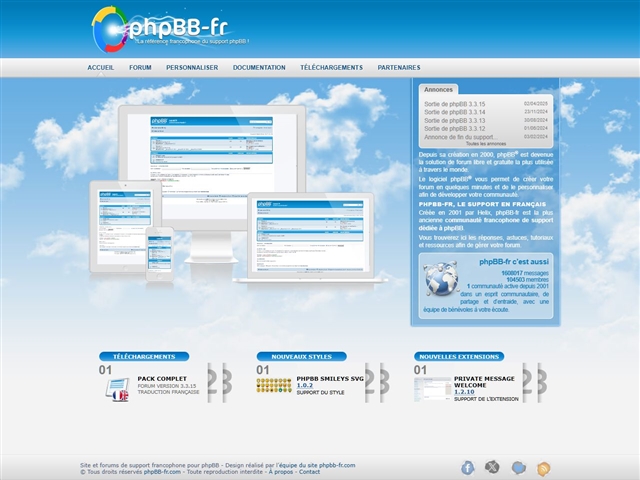The image size is (640, 480).
Task: Open announcement Sortie de phpBB 3.3.12
Action: 455,129
